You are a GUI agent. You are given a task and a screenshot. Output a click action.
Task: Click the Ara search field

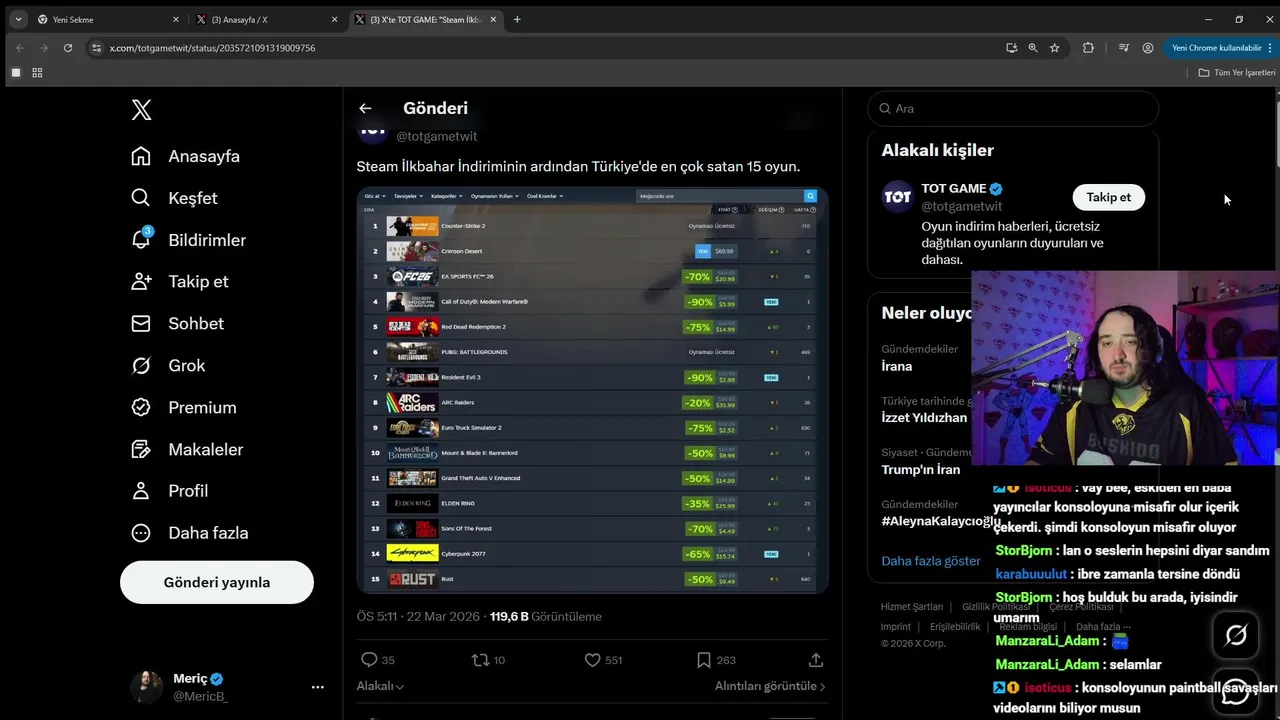pos(1013,108)
